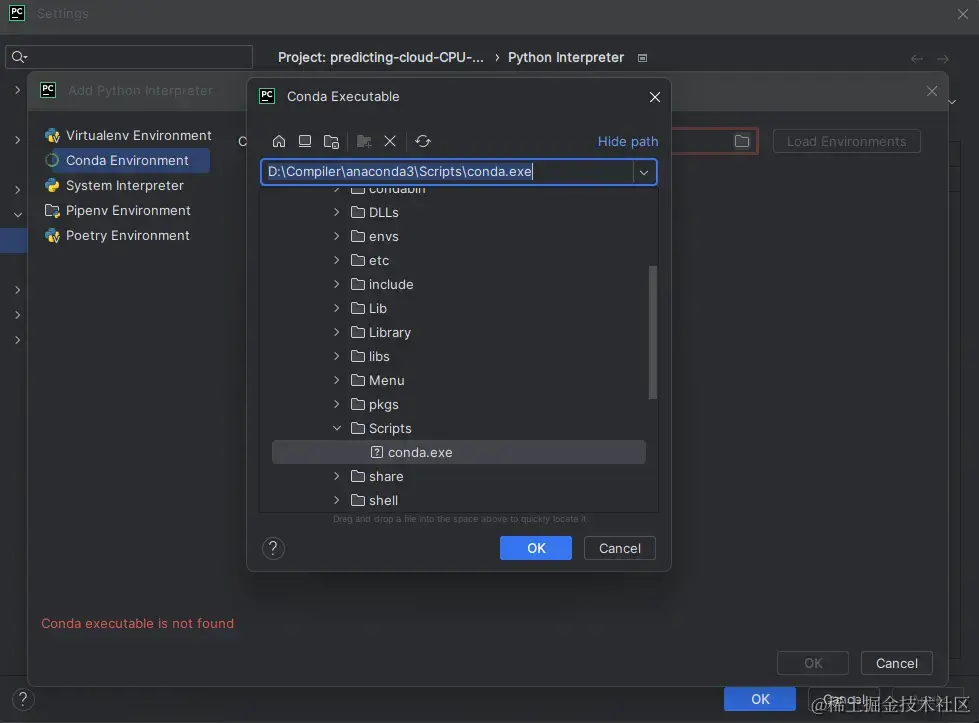The height and width of the screenshot is (723, 979).
Task: Click the Load Environments button
Action: click(846, 141)
